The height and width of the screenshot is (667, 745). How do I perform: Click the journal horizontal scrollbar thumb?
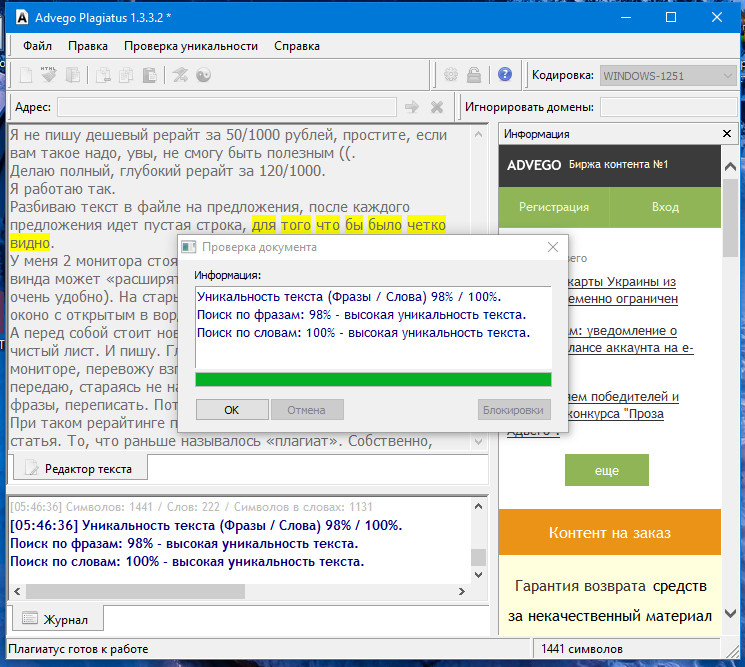[x=135, y=591]
